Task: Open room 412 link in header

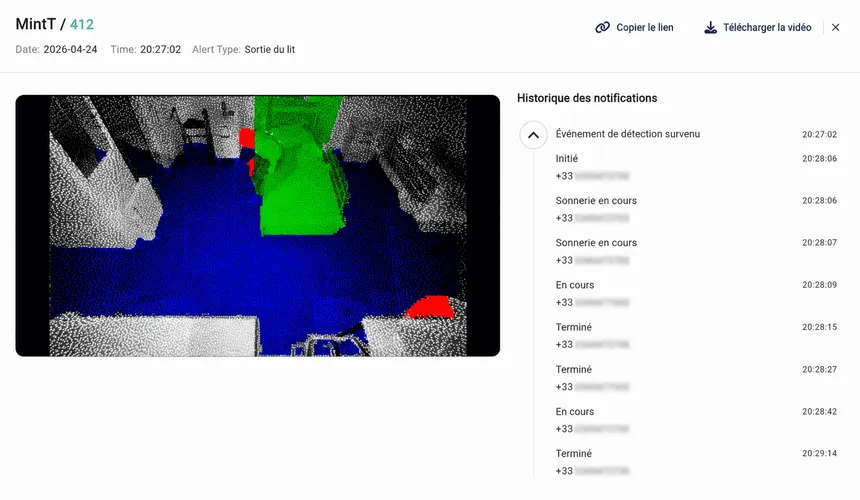Action: (82, 24)
